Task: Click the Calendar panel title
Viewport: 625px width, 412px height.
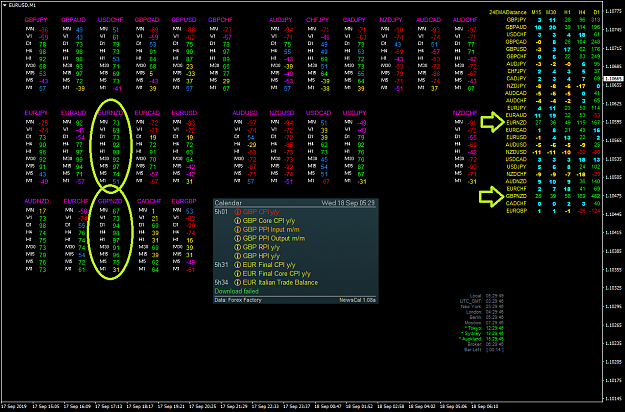Action: (228, 203)
